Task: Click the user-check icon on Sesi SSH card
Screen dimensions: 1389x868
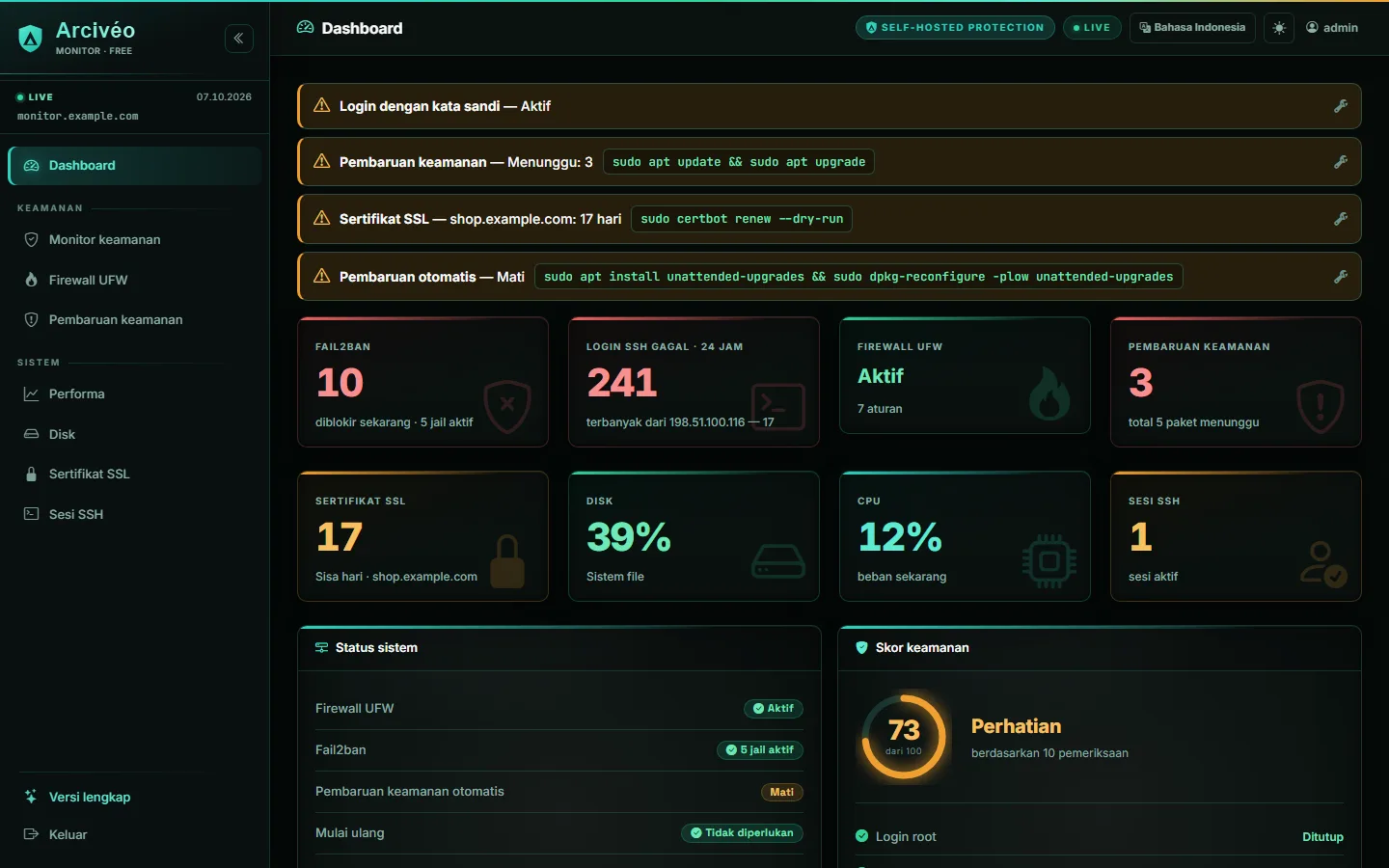Action: pos(1322,564)
